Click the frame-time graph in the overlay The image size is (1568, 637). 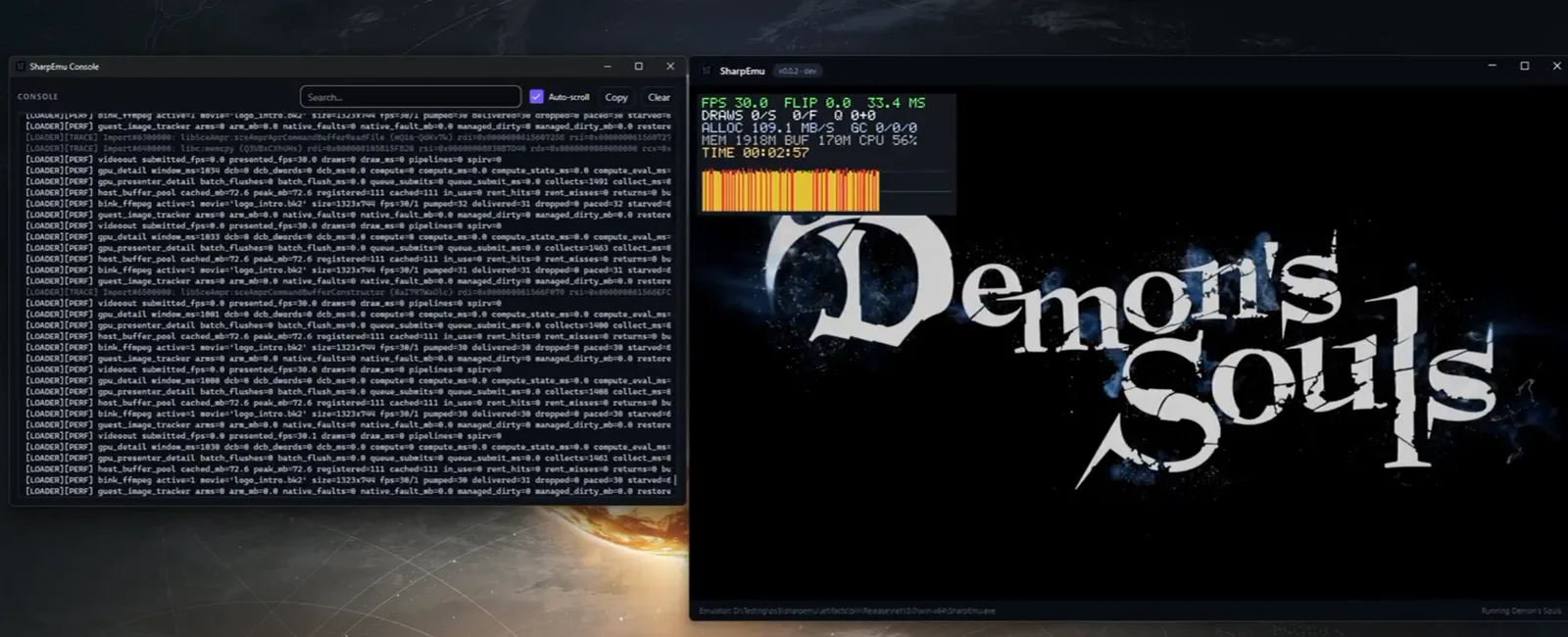pyautogui.click(x=791, y=190)
